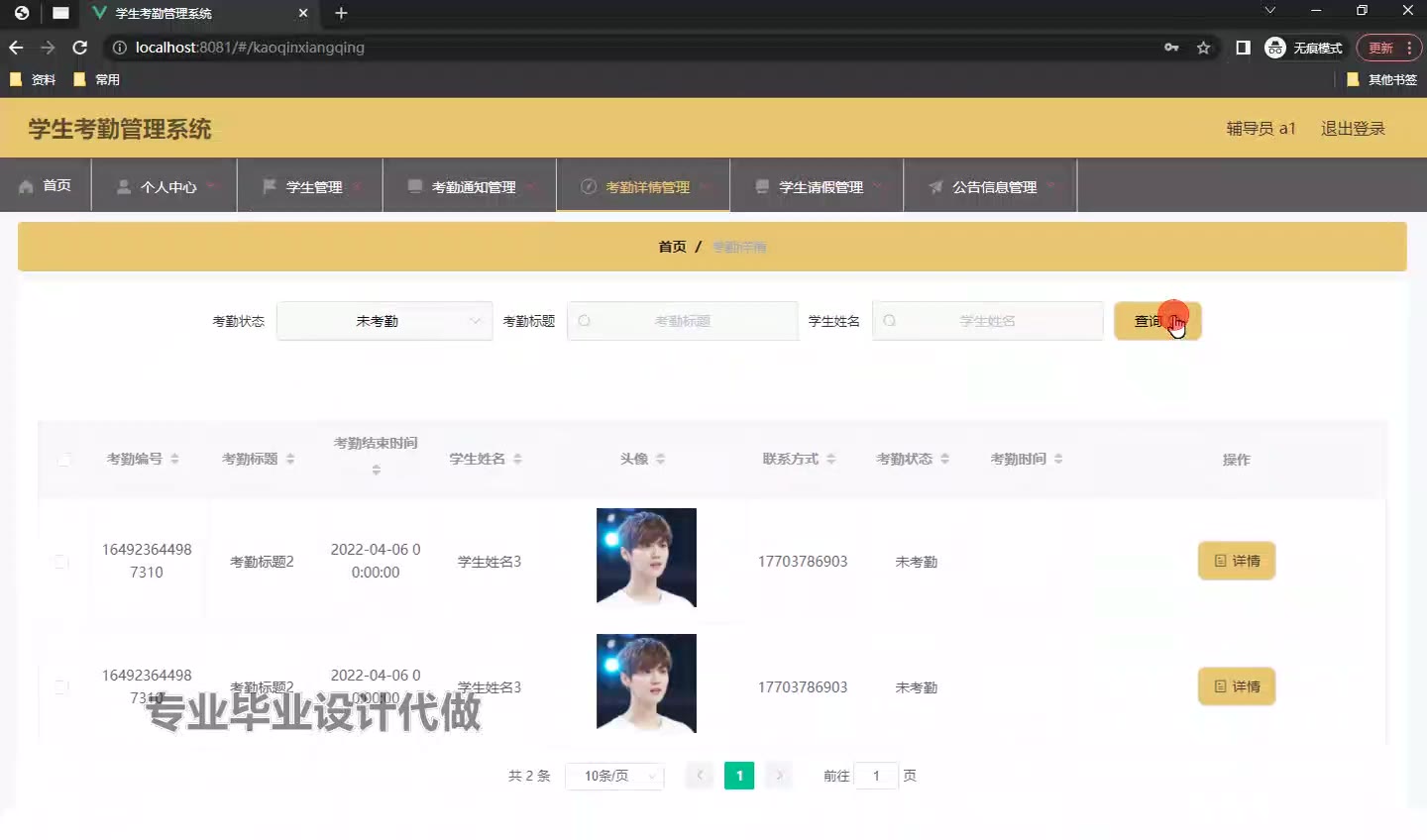Open the 常用 bookmarks folder
The image size is (1427, 840).
point(97,79)
